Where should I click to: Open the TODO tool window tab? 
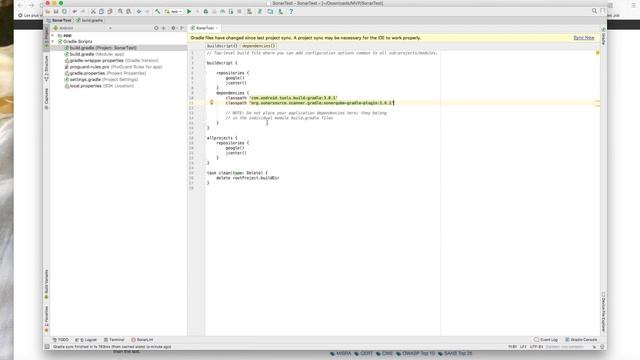pyautogui.click(x=61, y=340)
